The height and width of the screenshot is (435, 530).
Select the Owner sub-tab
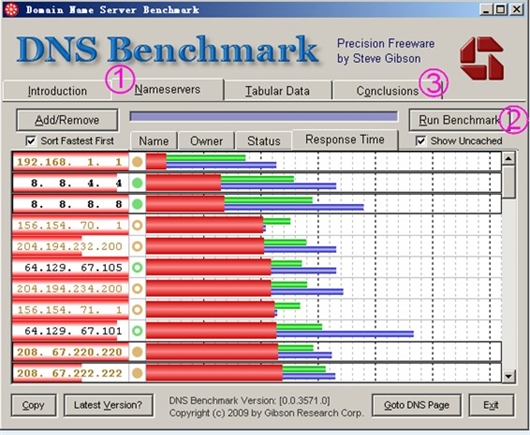click(206, 141)
